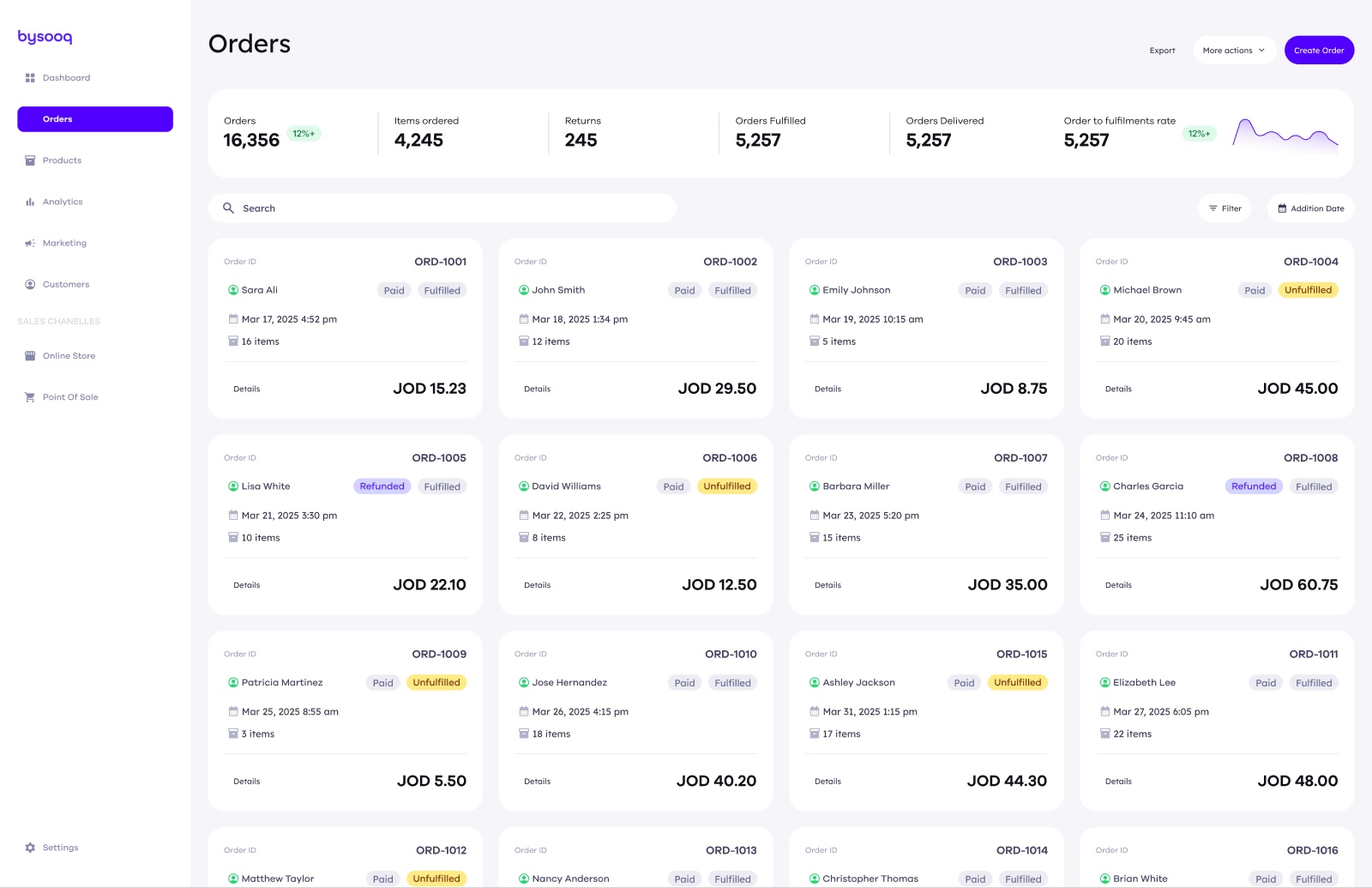Click the 12%+ badge beside Orders 16,356
This screenshot has height=888, width=1372.
click(304, 134)
